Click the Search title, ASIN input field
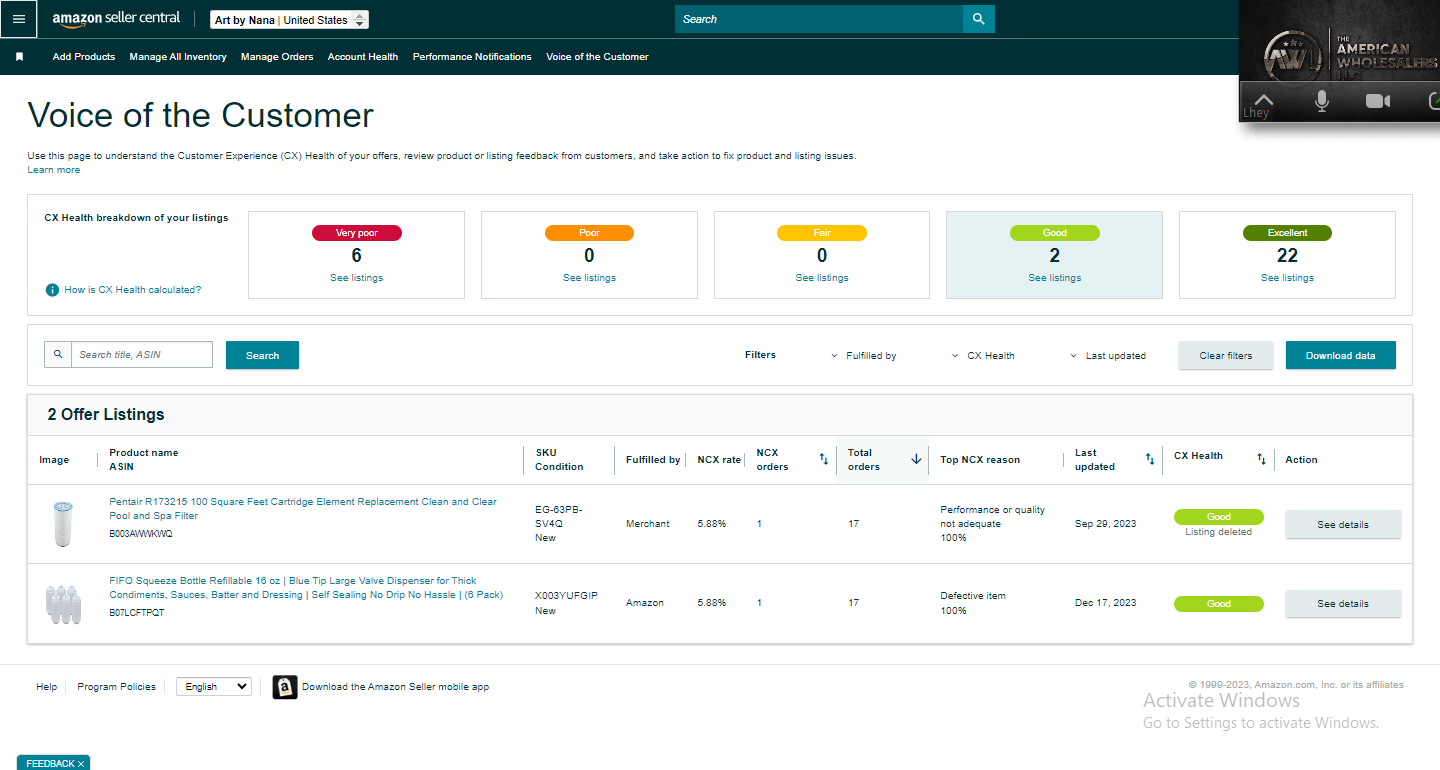 click(142, 354)
